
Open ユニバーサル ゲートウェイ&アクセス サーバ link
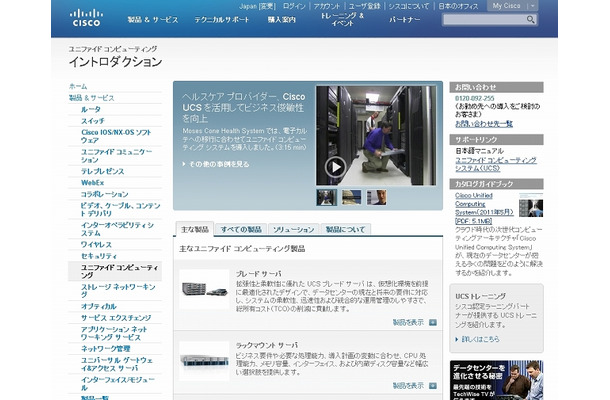click(x=117, y=364)
